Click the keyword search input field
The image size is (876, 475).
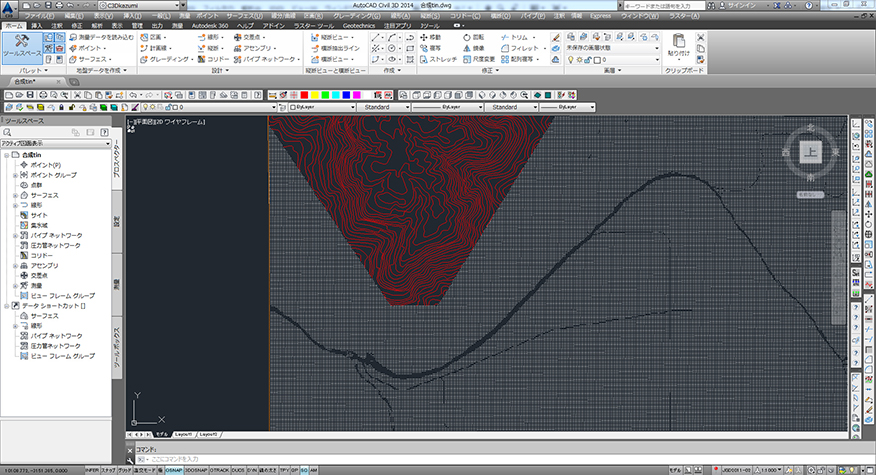[x=663, y=6]
